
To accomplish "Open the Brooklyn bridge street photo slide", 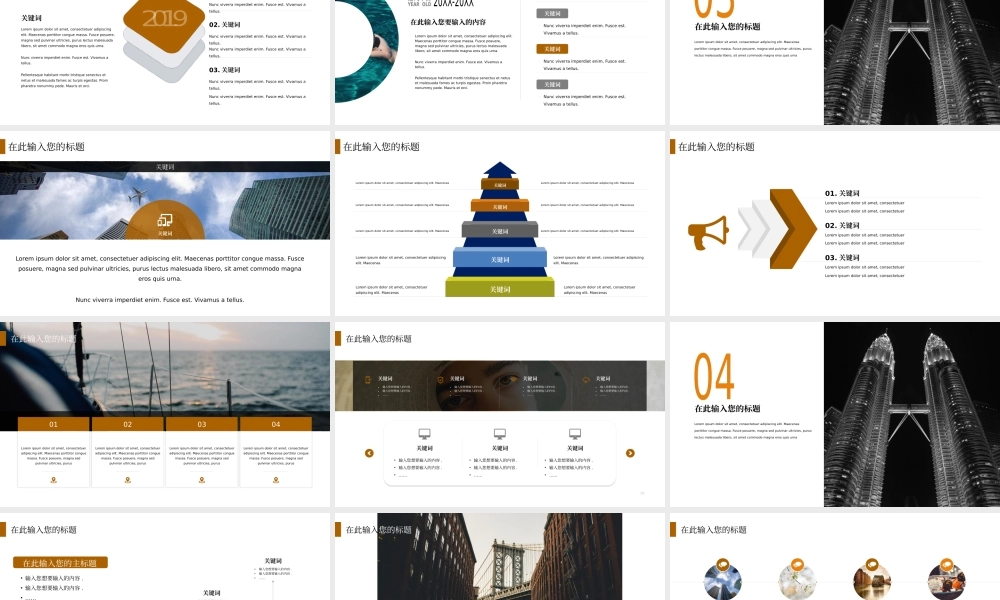I will coord(499,557).
